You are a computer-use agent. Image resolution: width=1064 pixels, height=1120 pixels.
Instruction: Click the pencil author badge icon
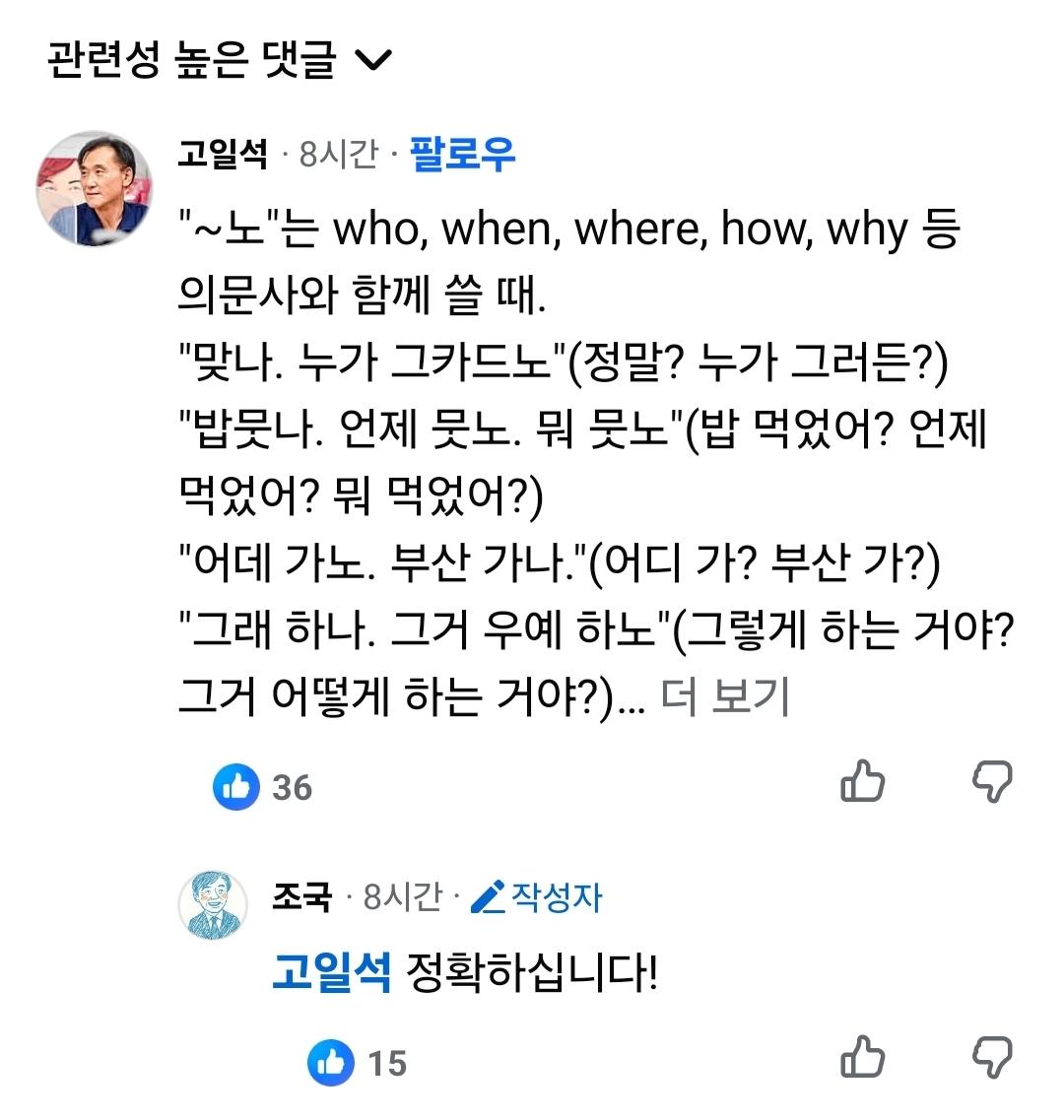488,897
